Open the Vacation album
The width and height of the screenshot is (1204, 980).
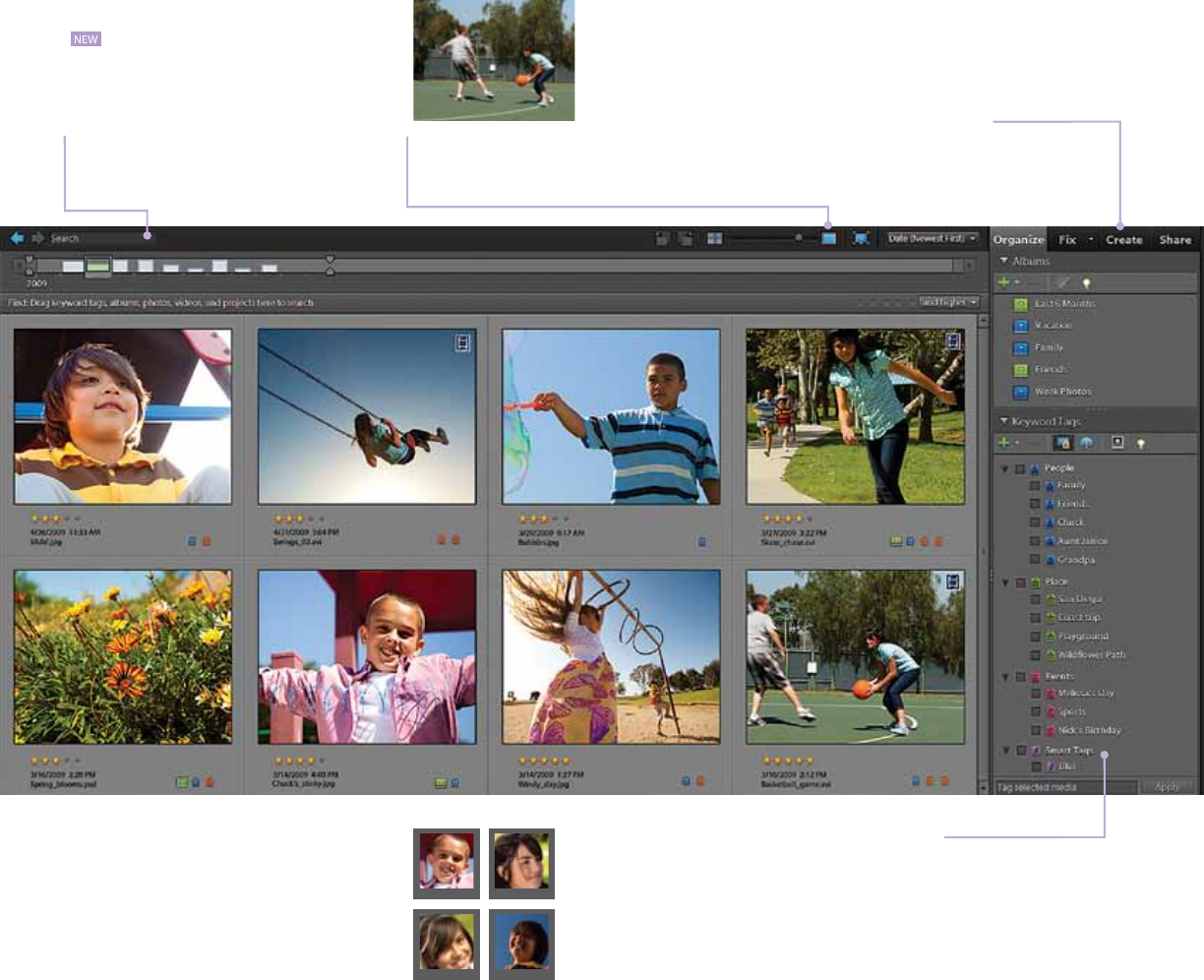1053,326
